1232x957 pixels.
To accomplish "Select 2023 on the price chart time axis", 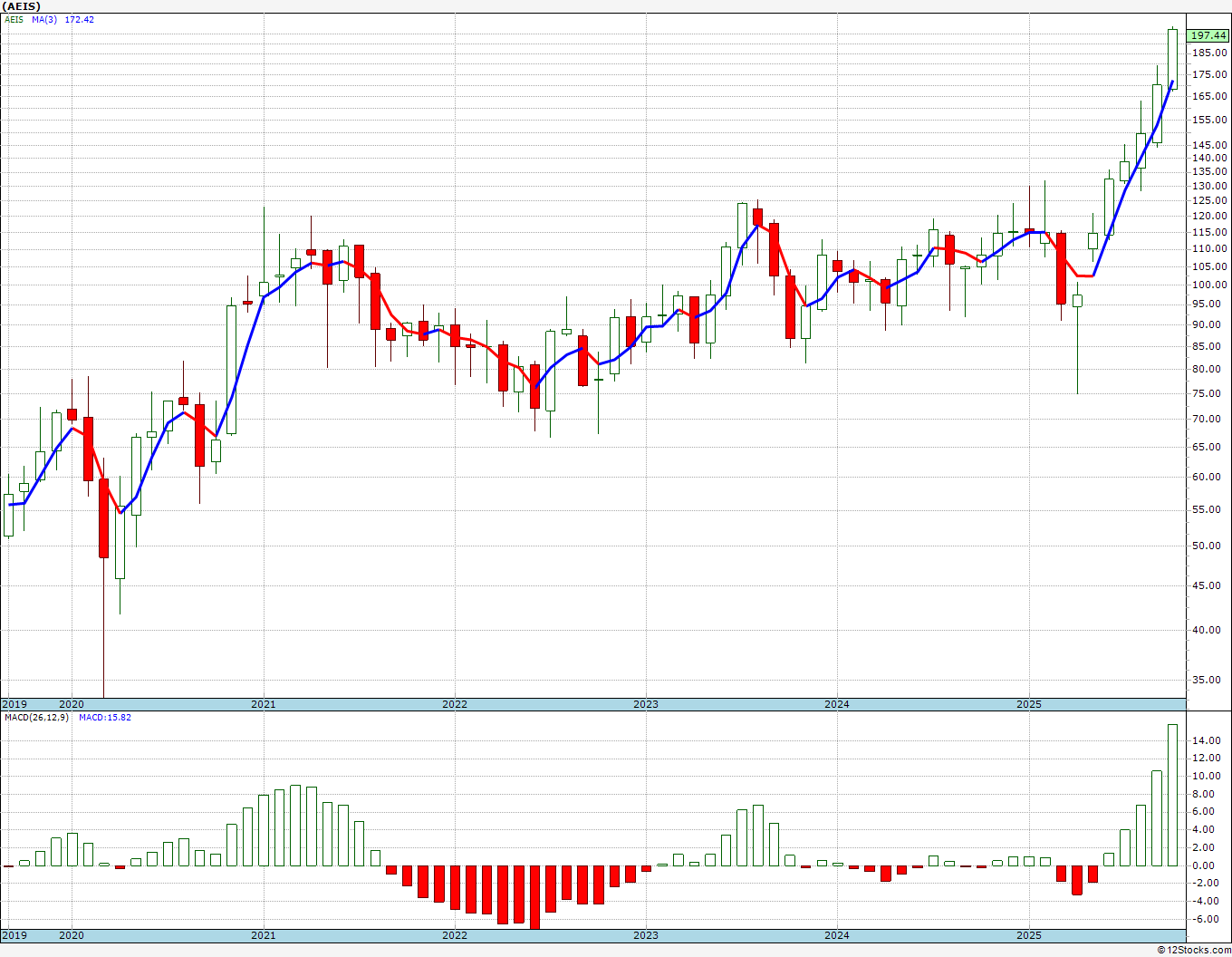I will tap(646, 704).
